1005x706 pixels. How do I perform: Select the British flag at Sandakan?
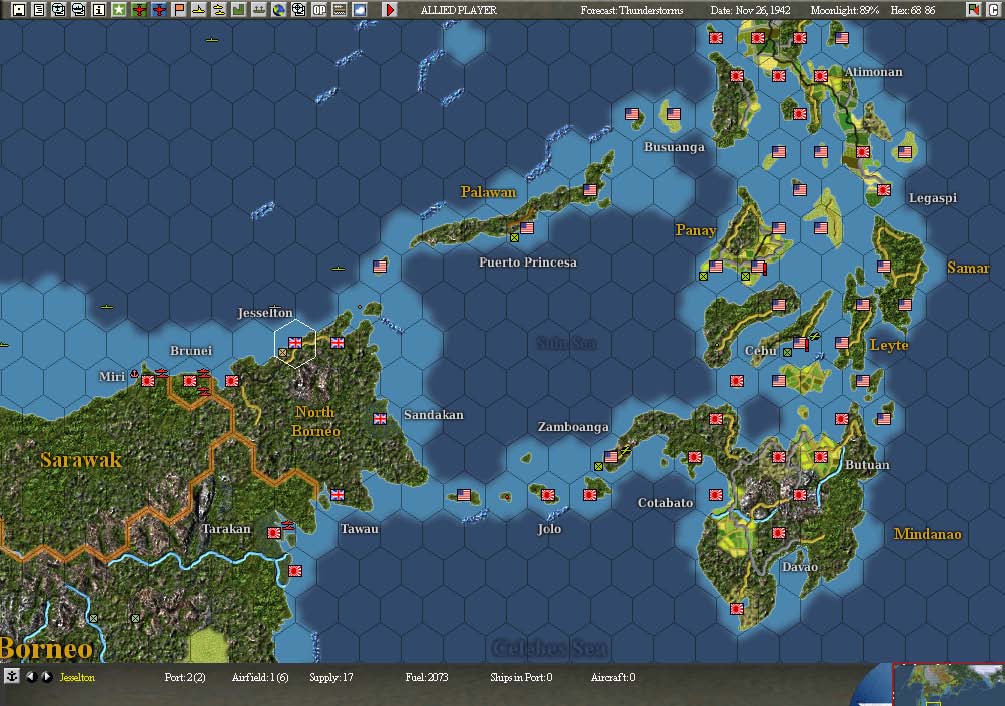point(380,419)
